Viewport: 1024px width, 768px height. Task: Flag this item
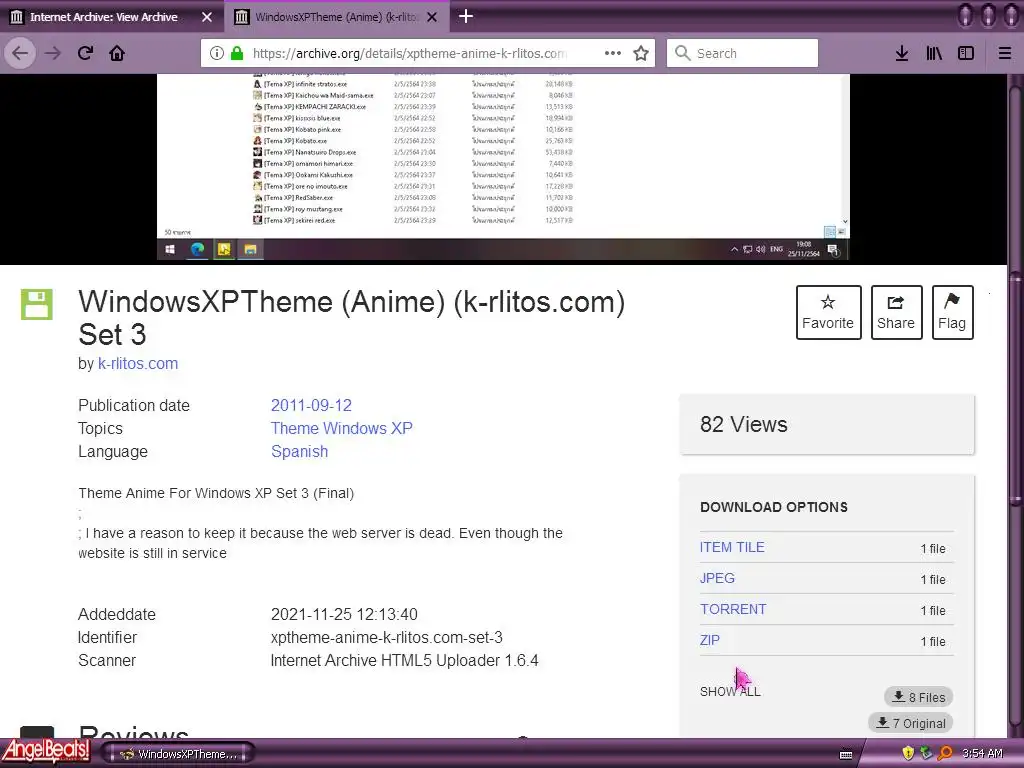[952, 312]
